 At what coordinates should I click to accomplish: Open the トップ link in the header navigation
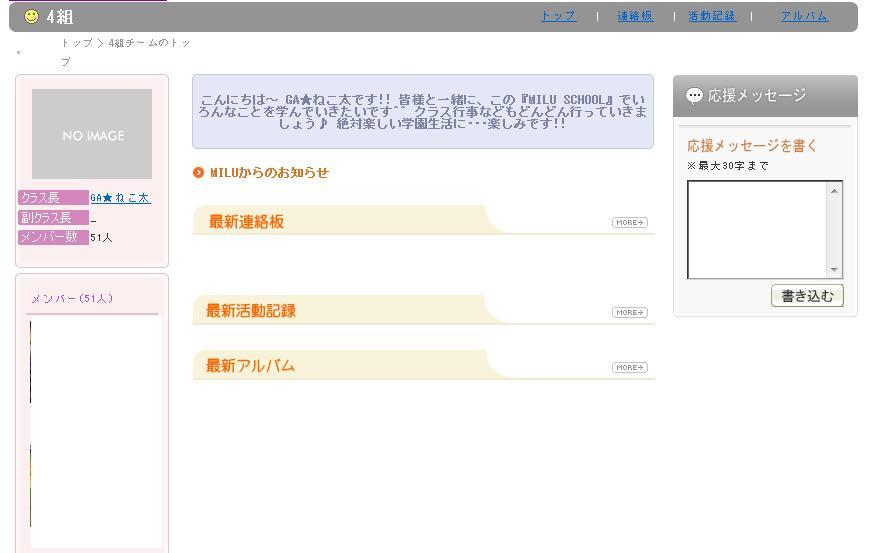[558, 16]
